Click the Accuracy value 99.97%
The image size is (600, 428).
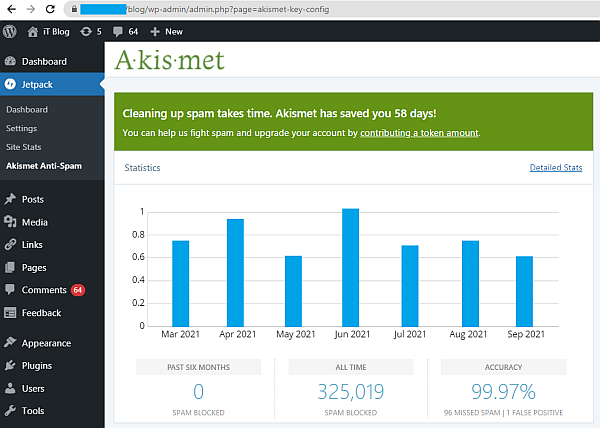coord(503,392)
